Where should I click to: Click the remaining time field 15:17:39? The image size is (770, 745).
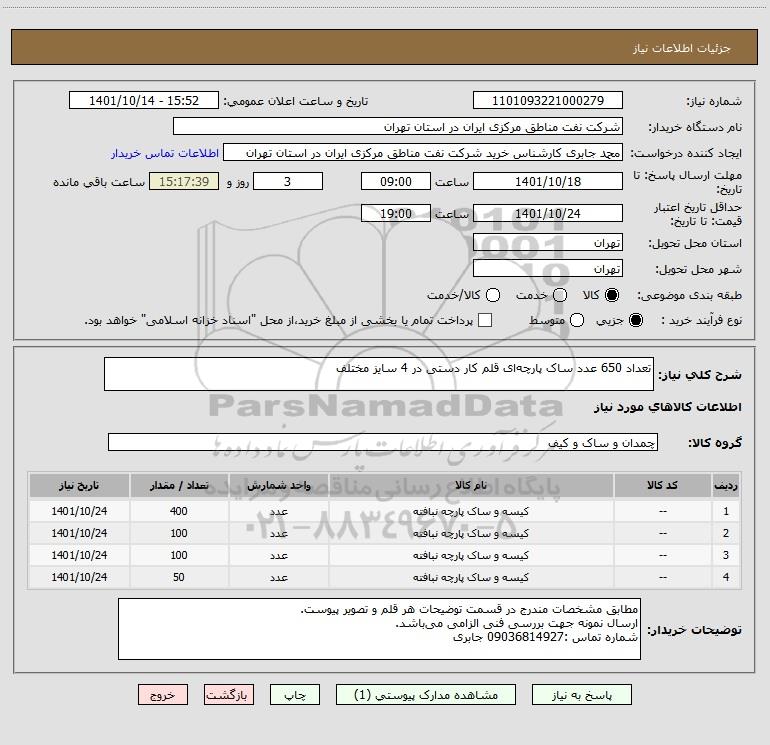click(184, 181)
